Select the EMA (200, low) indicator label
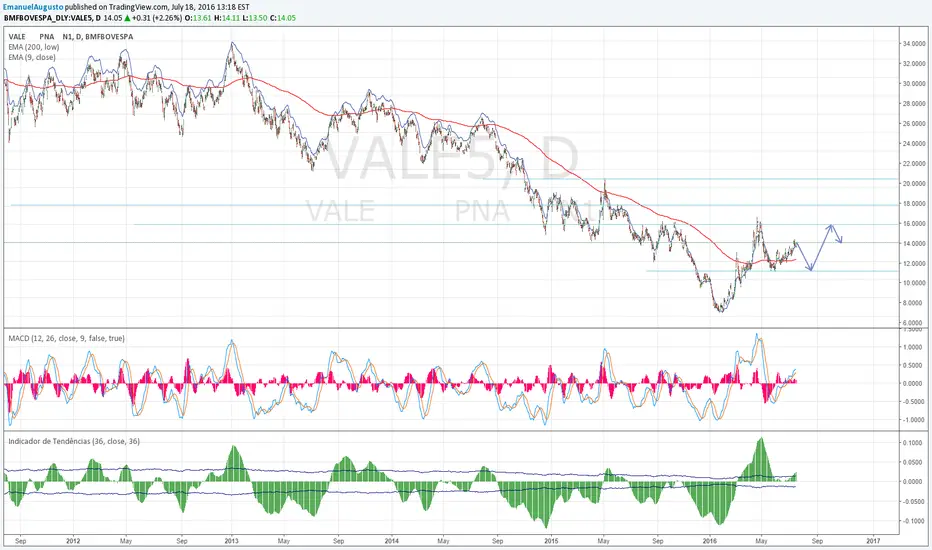 (x=34, y=47)
